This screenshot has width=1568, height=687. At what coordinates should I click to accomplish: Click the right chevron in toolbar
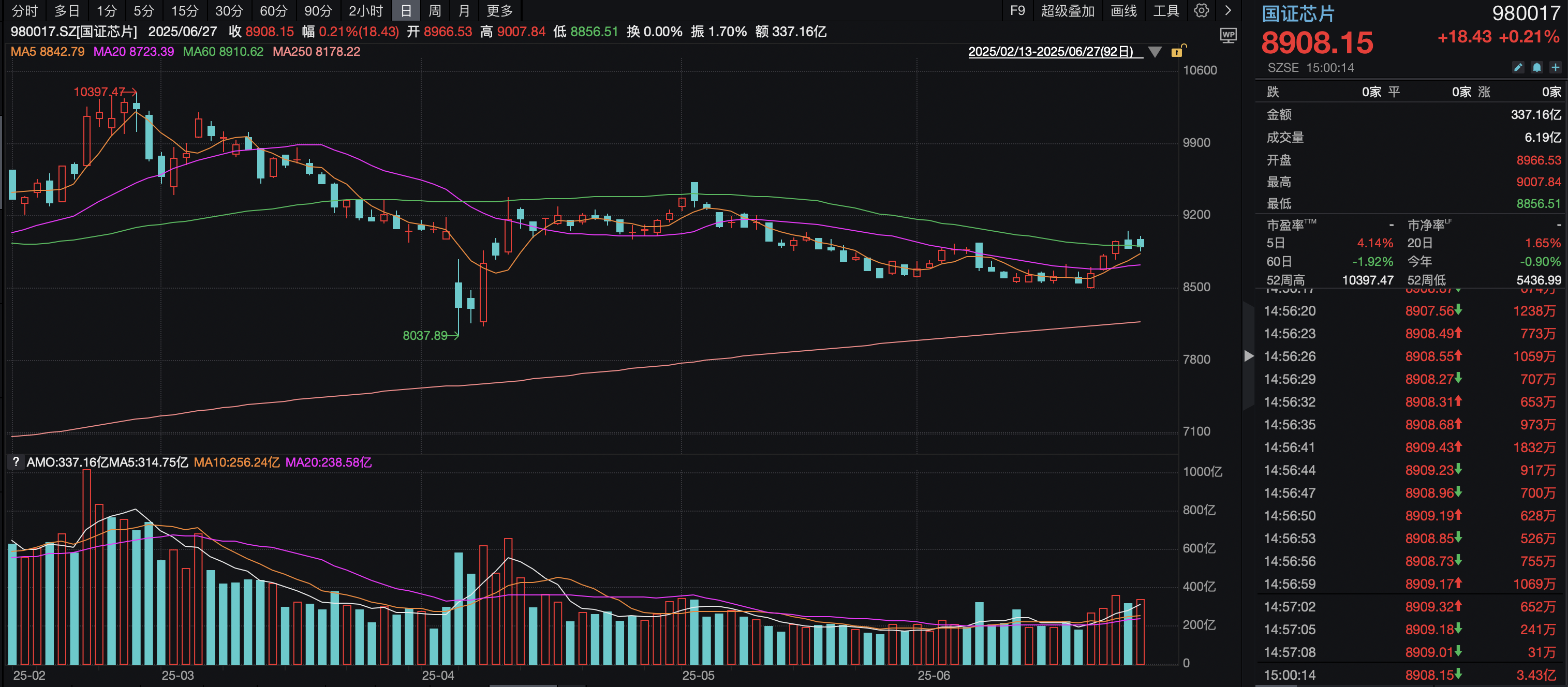(1227, 10)
